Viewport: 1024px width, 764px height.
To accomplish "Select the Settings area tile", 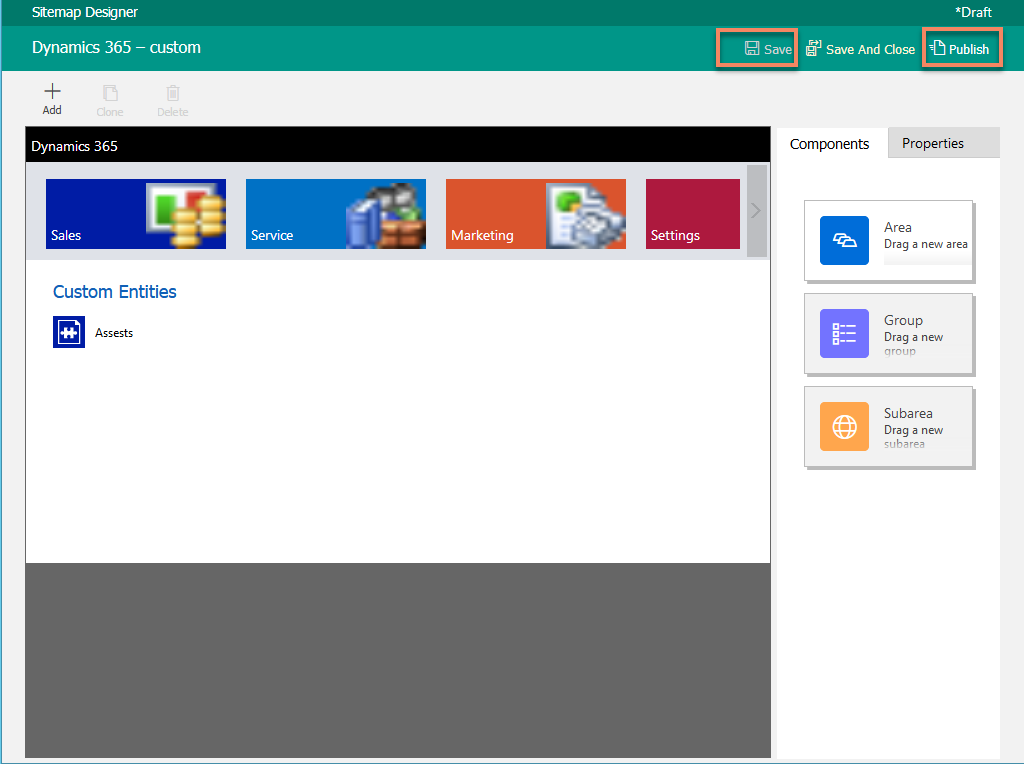I will pyautogui.click(x=692, y=213).
